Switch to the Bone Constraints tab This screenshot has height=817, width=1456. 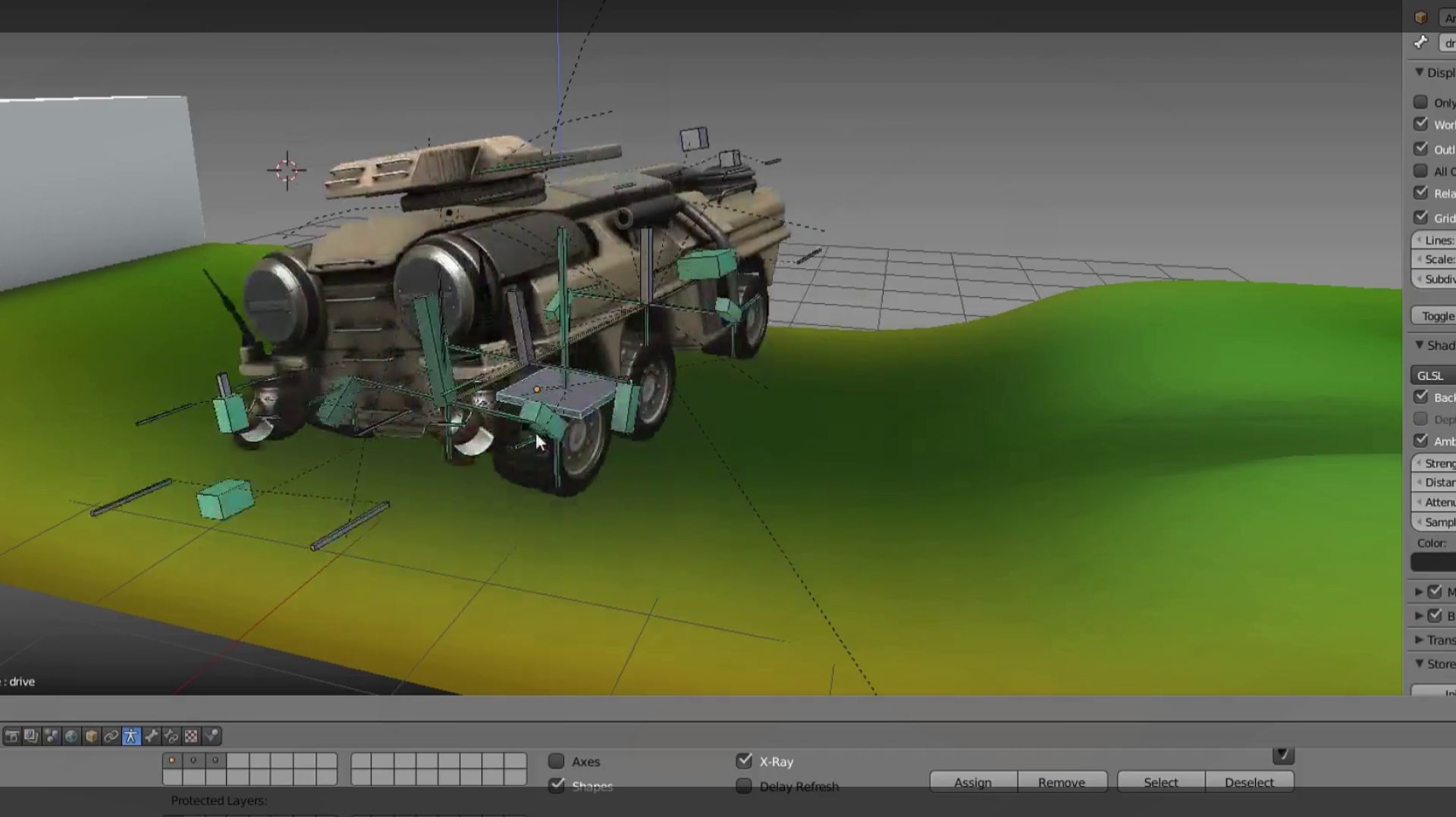tap(172, 736)
